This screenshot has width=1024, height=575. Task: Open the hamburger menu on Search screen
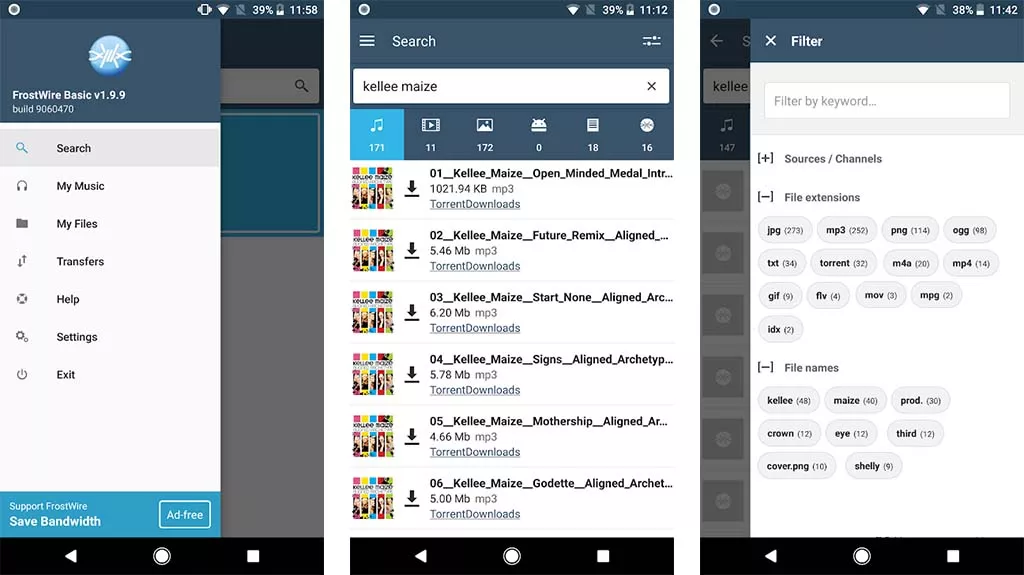tap(367, 41)
